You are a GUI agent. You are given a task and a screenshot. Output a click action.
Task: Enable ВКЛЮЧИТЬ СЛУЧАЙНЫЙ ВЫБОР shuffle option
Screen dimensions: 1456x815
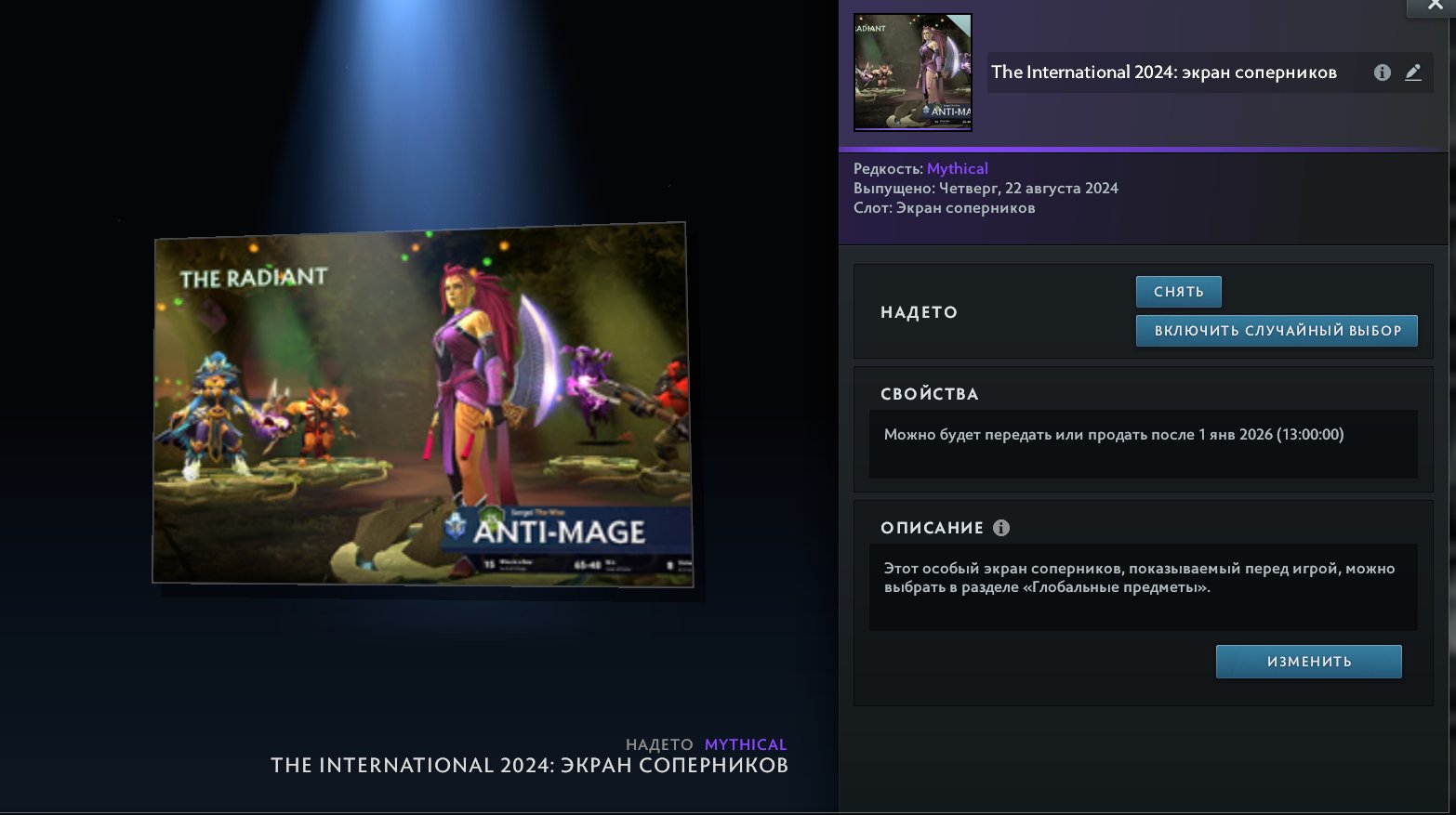[x=1277, y=331]
